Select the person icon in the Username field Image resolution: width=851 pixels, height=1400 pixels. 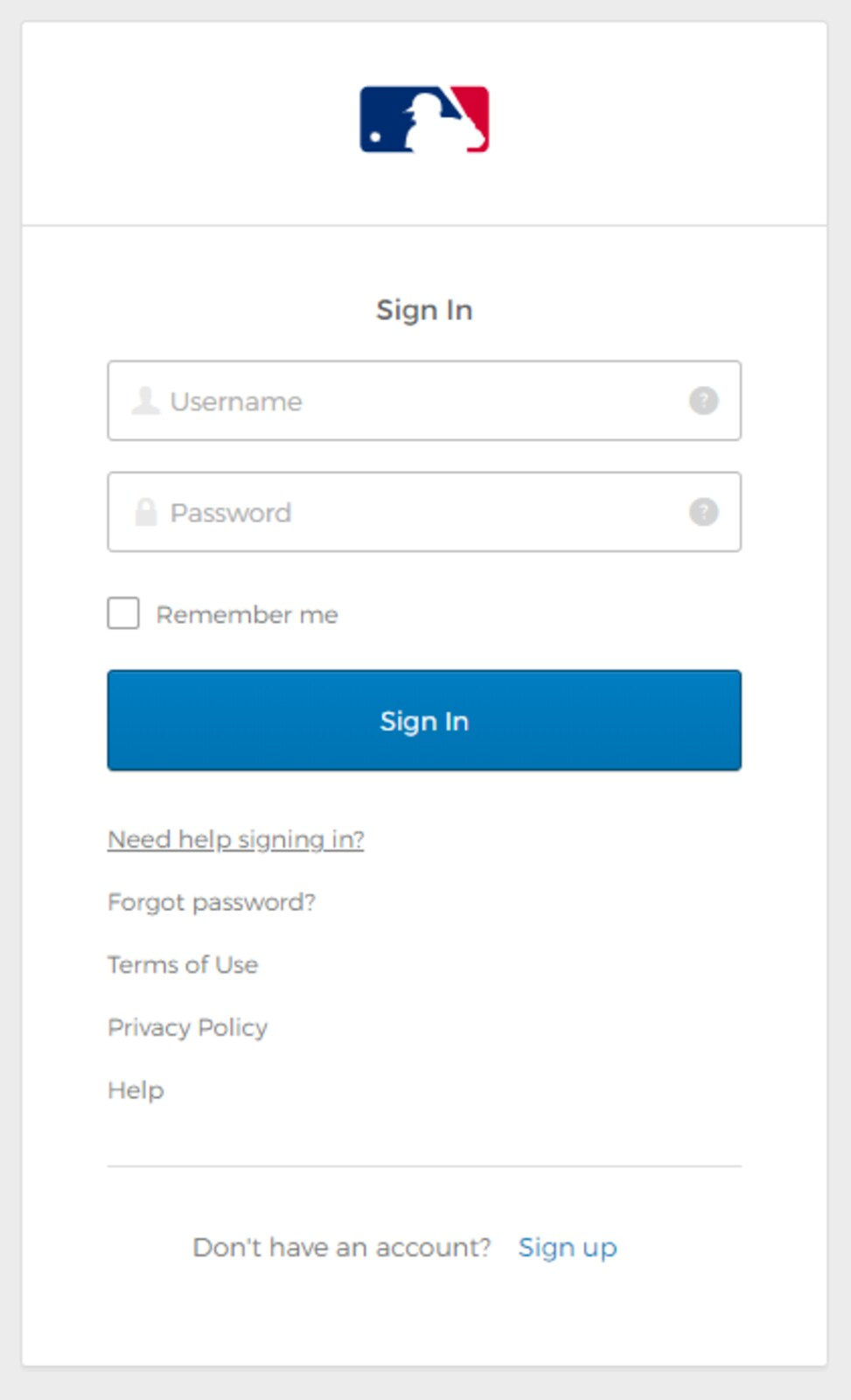click(x=145, y=400)
